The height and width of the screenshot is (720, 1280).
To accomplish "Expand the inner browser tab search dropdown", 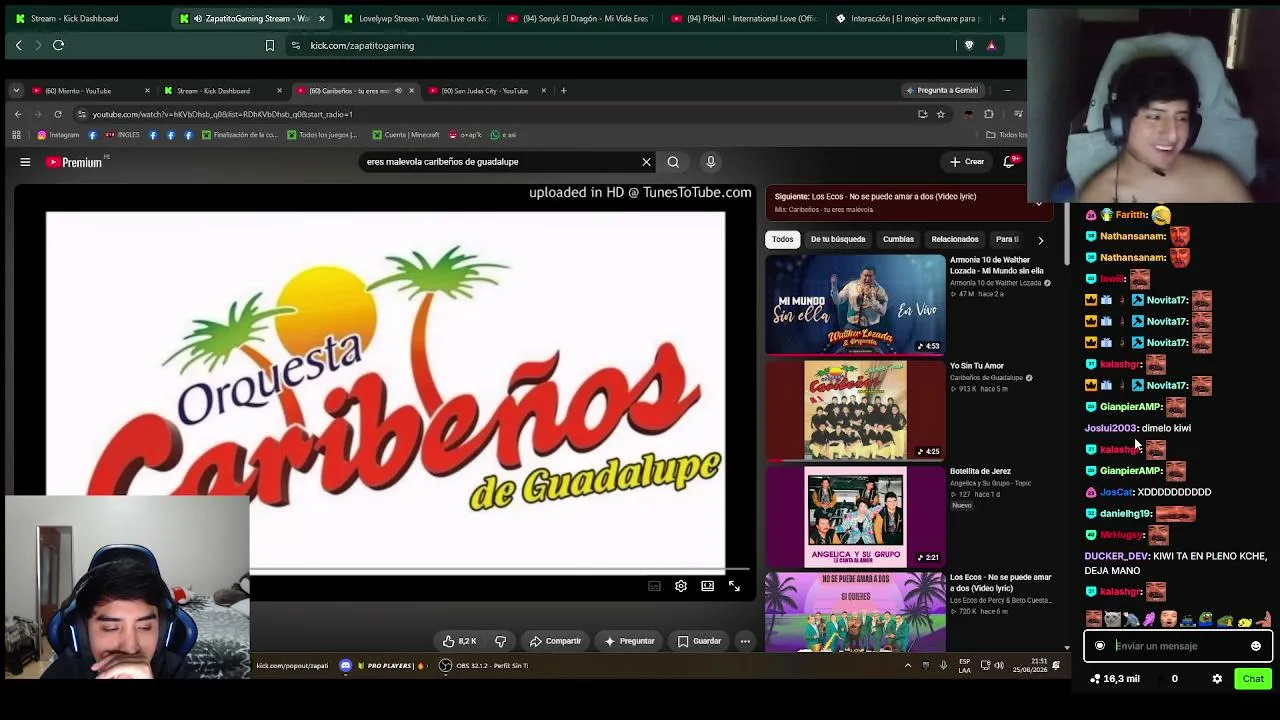I will click(16, 91).
